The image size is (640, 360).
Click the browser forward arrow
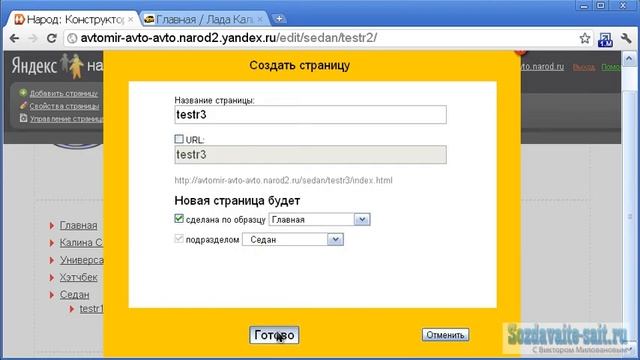(33, 38)
